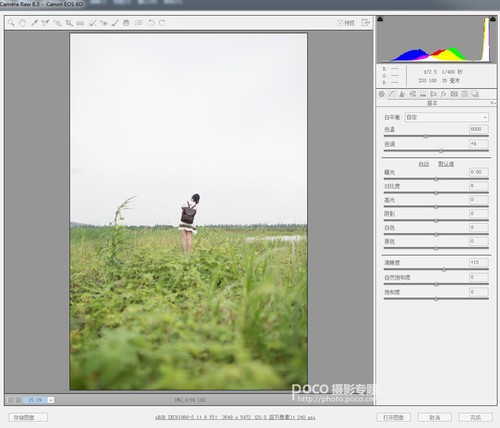The height and width of the screenshot is (428, 500).
Task: Click the Clarity slider handle
Action: (x=444, y=269)
